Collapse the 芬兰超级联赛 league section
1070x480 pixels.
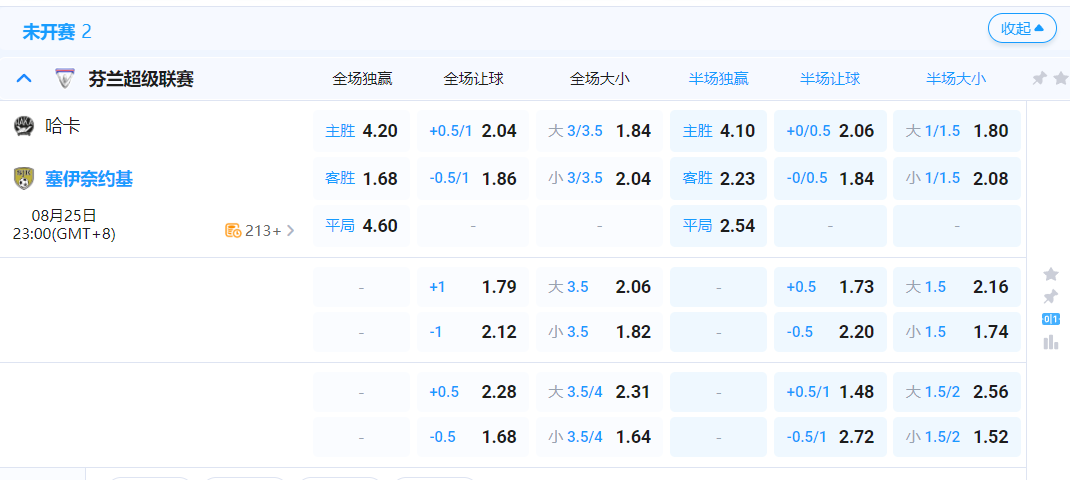(25, 79)
